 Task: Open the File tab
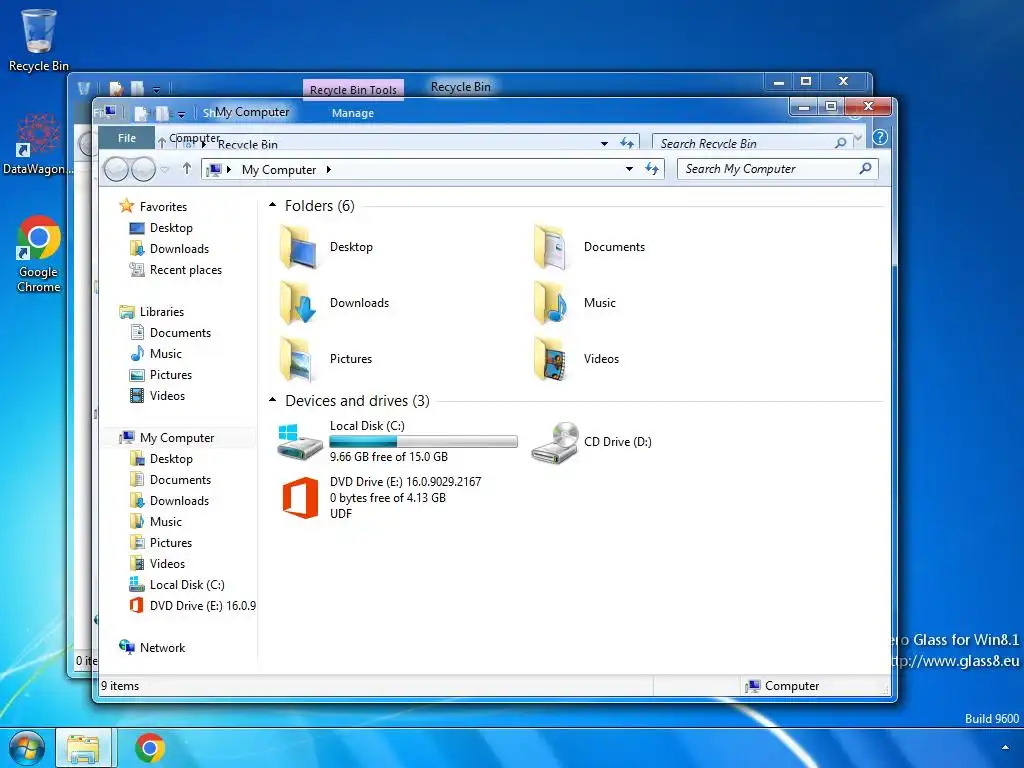click(x=127, y=138)
